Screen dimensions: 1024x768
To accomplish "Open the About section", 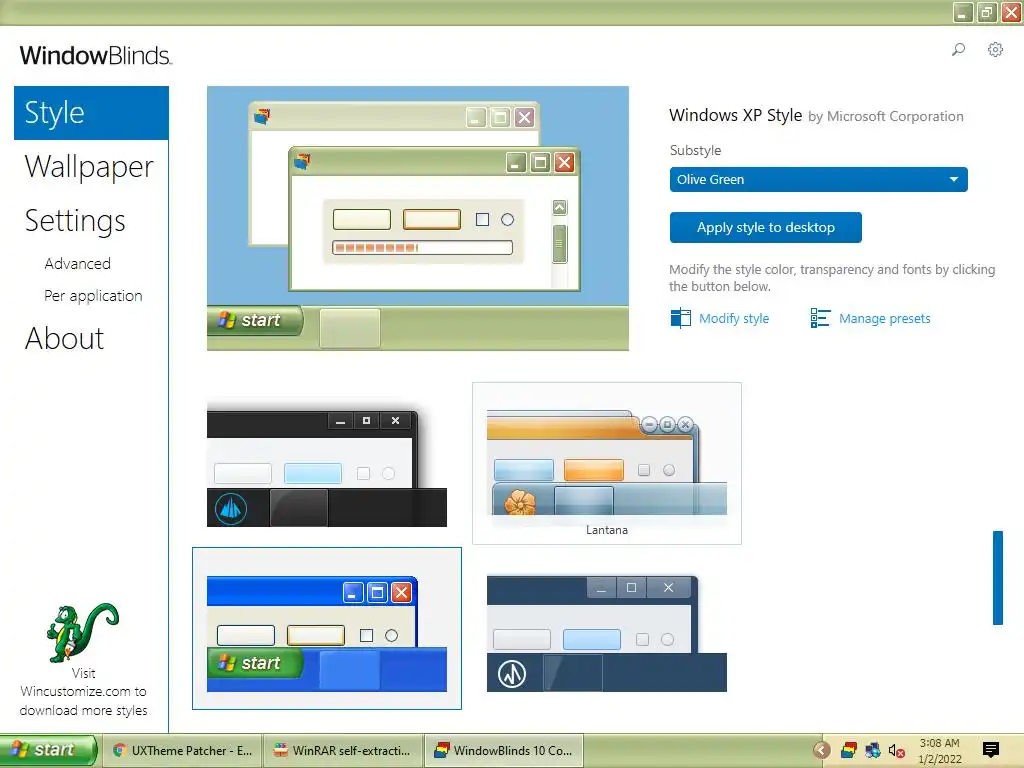I will tap(65, 338).
